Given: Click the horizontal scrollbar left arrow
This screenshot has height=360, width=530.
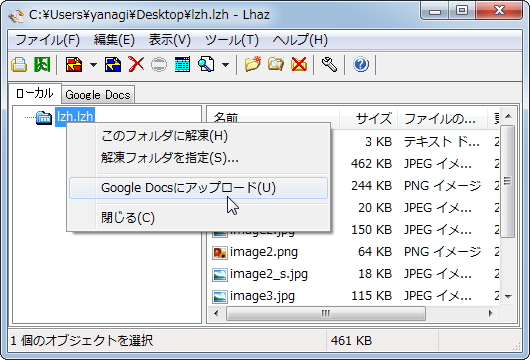Looking at the screenshot, I should coord(216,313).
